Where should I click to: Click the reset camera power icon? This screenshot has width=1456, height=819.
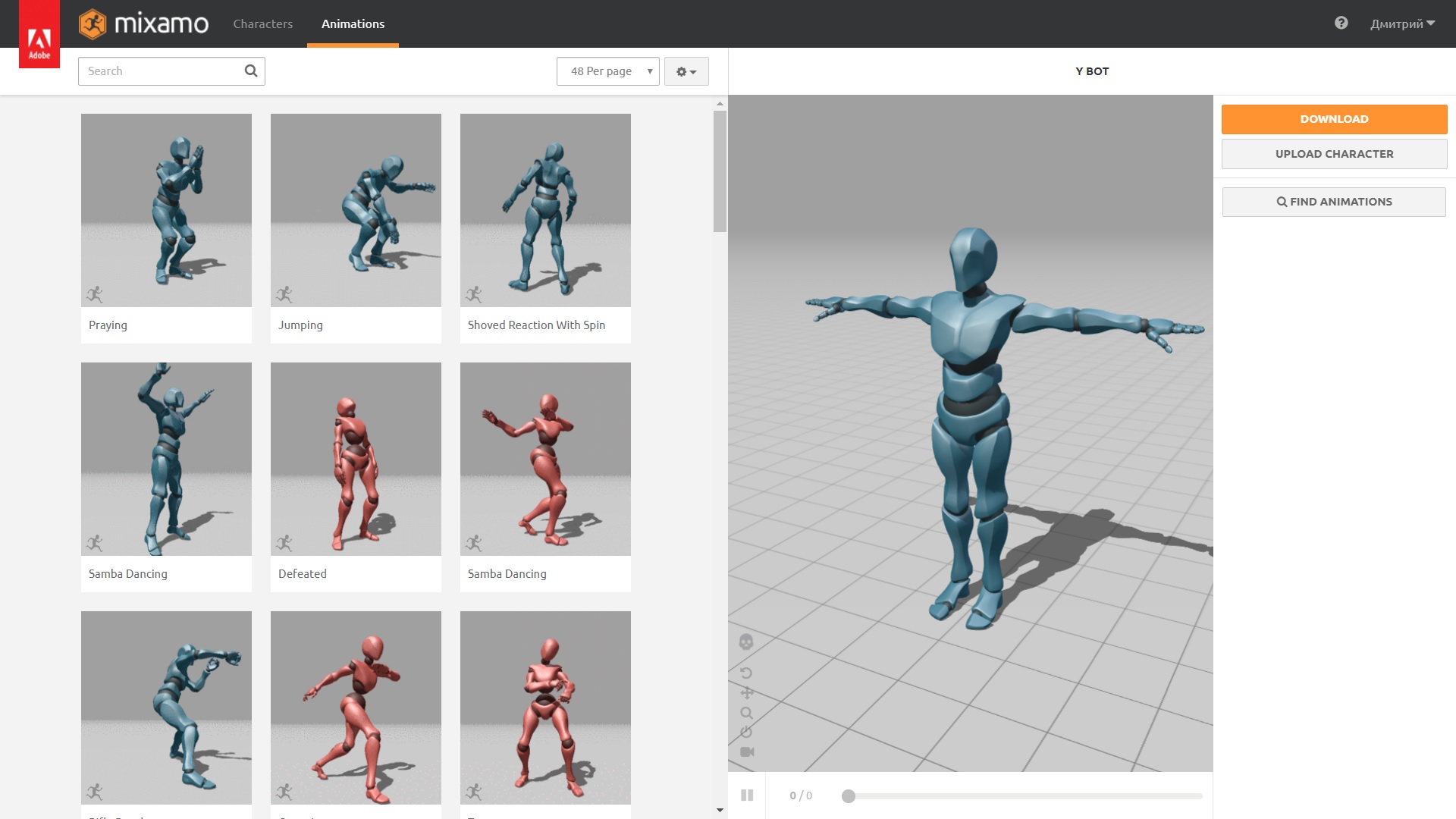[746, 733]
